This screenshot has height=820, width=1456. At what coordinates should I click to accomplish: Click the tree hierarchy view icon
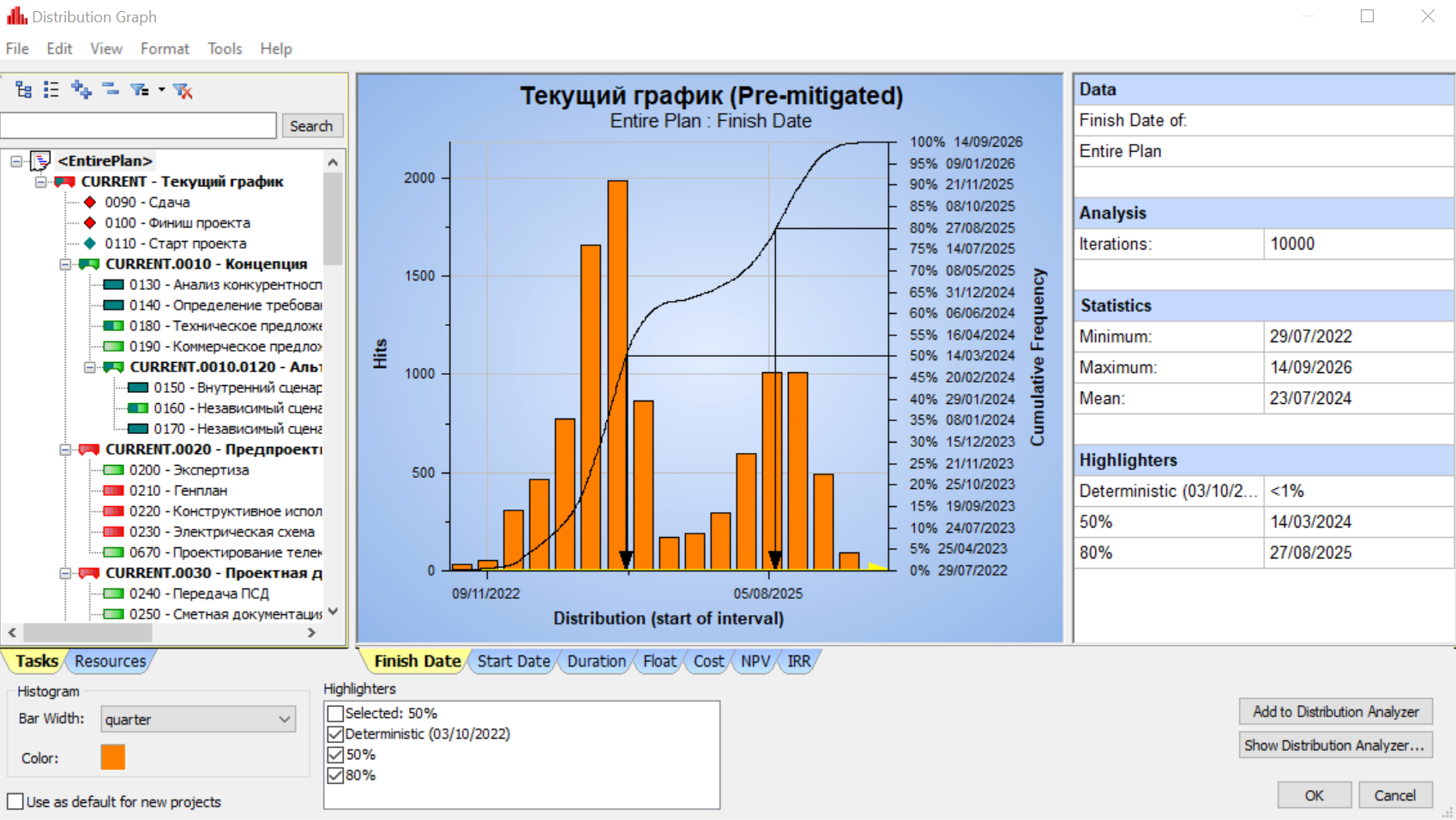tap(24, 90)
